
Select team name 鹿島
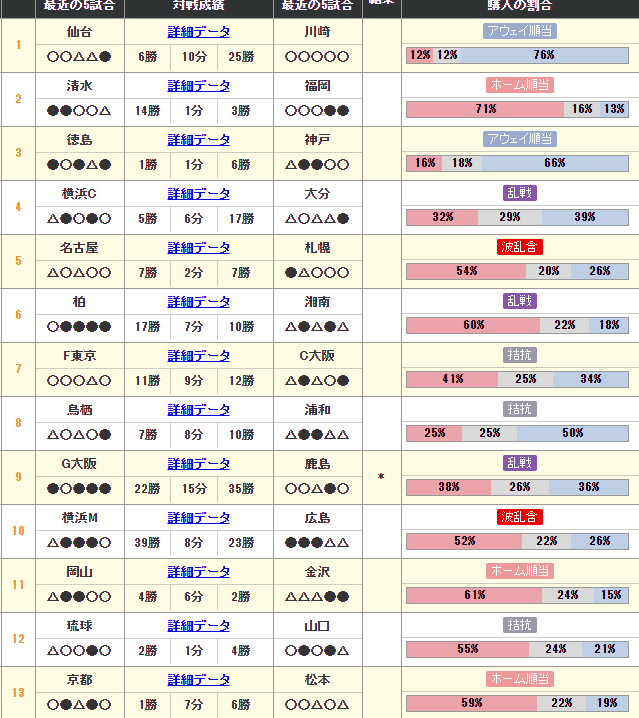[x=317, y=464]
